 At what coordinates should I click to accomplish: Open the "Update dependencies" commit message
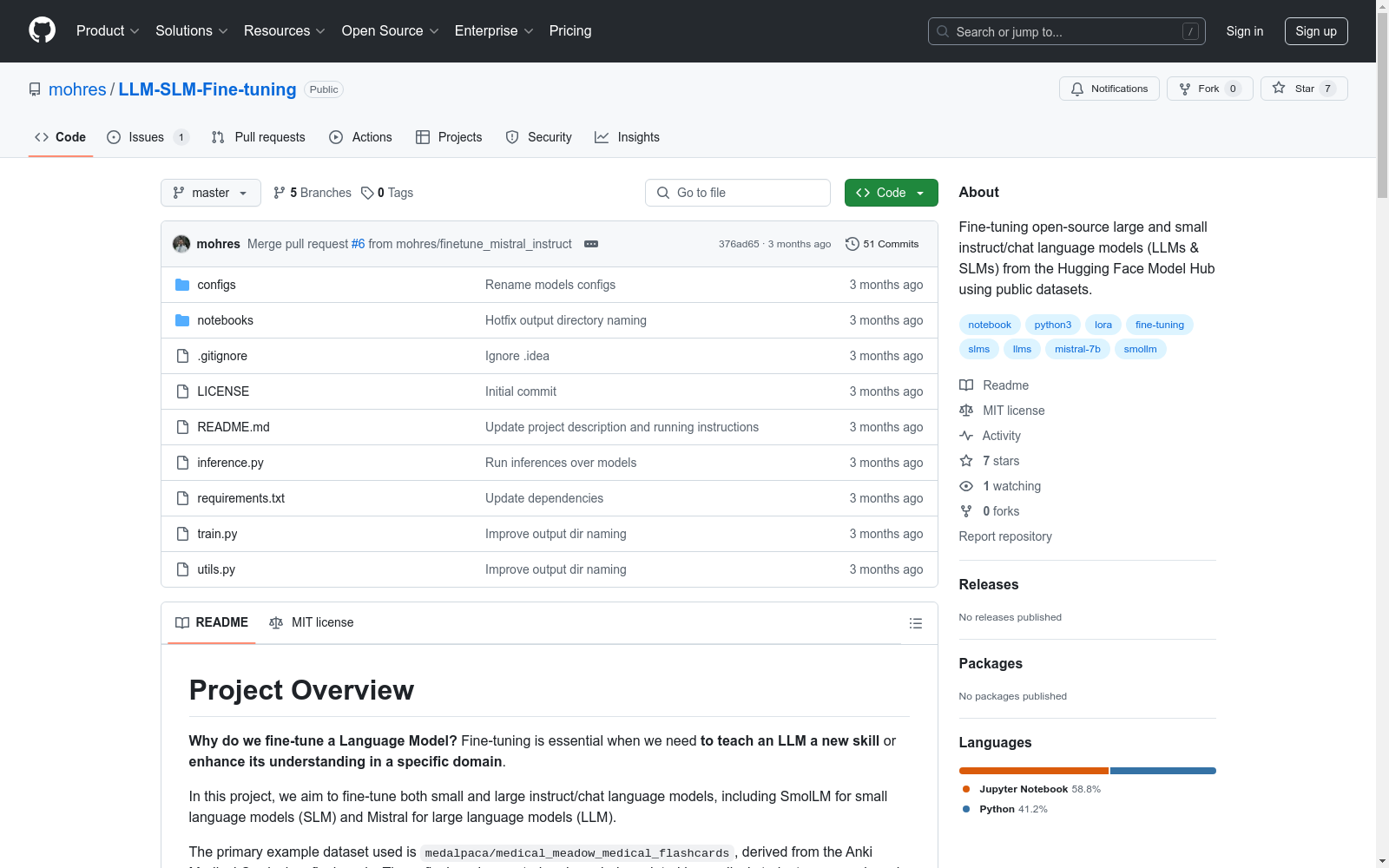point(544,498)
